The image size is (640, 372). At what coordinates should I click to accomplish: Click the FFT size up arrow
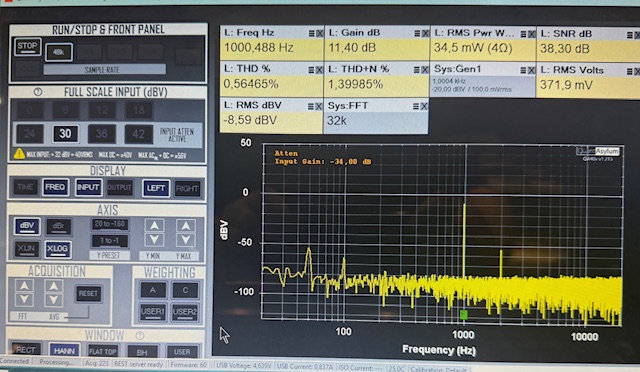[24, 285]
